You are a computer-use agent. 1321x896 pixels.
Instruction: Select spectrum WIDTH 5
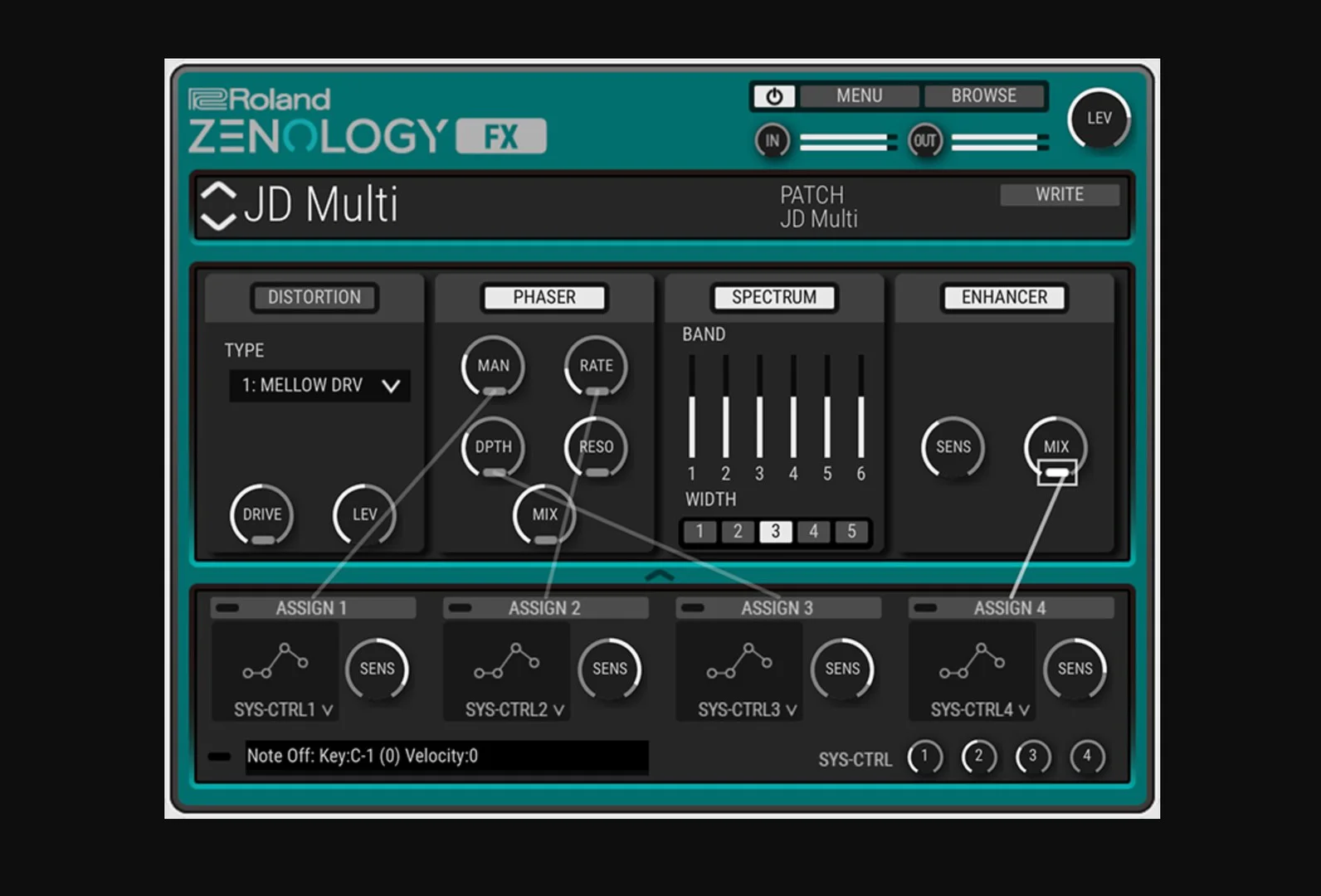[x=851, y=532]
